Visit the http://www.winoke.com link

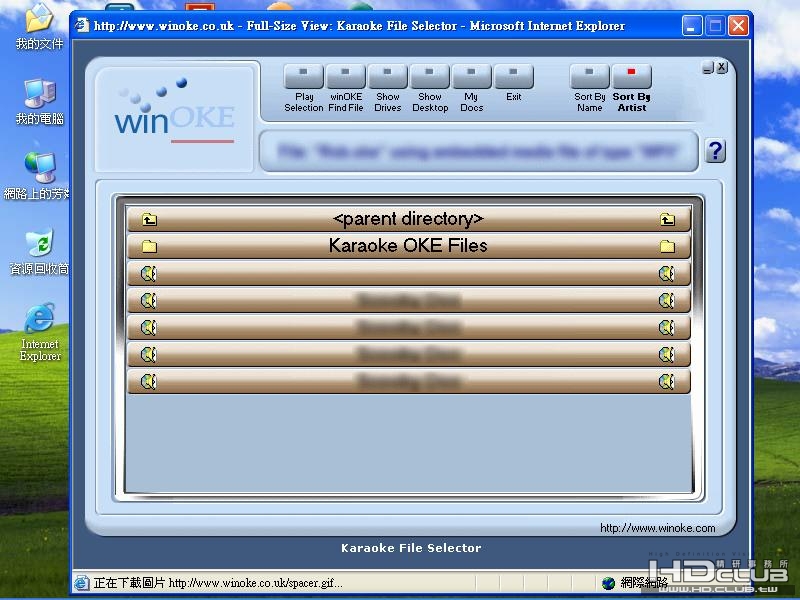point(658,528)
